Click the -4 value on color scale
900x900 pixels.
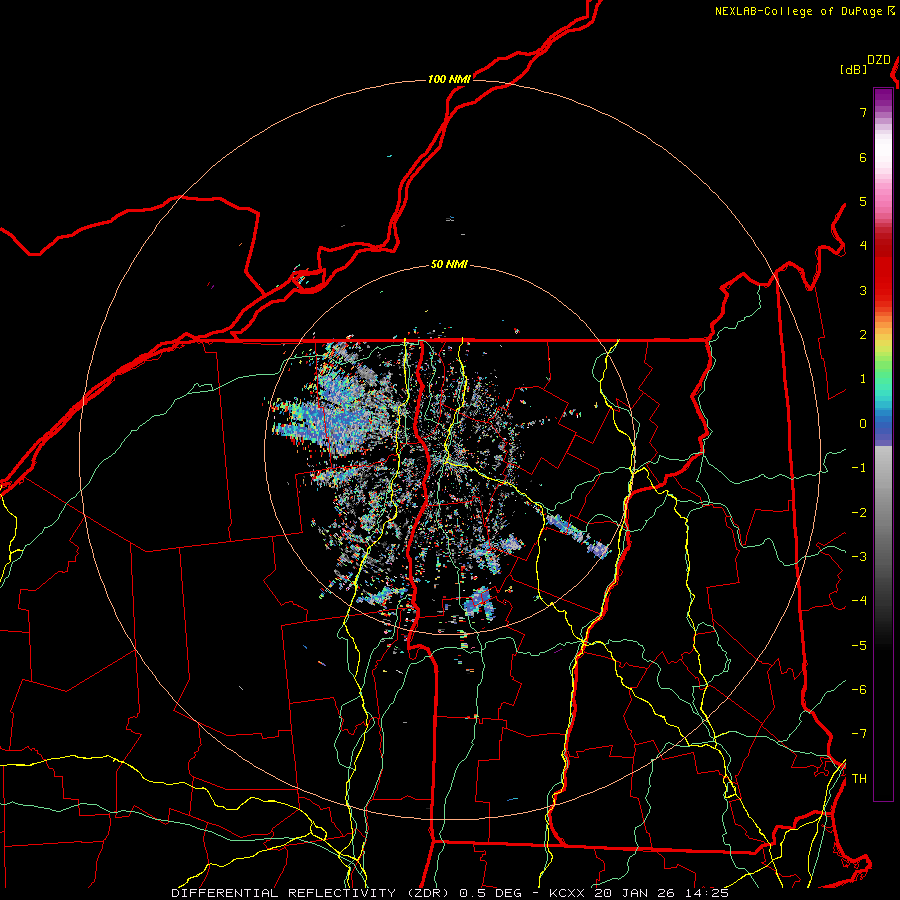point(859,601)
